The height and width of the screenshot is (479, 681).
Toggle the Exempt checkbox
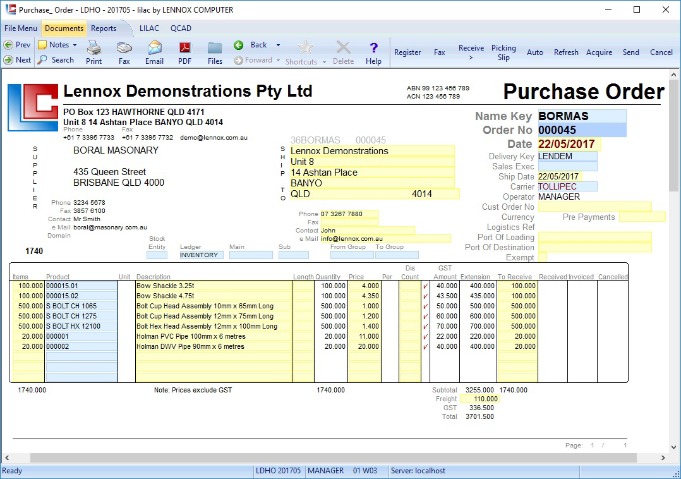542,258
